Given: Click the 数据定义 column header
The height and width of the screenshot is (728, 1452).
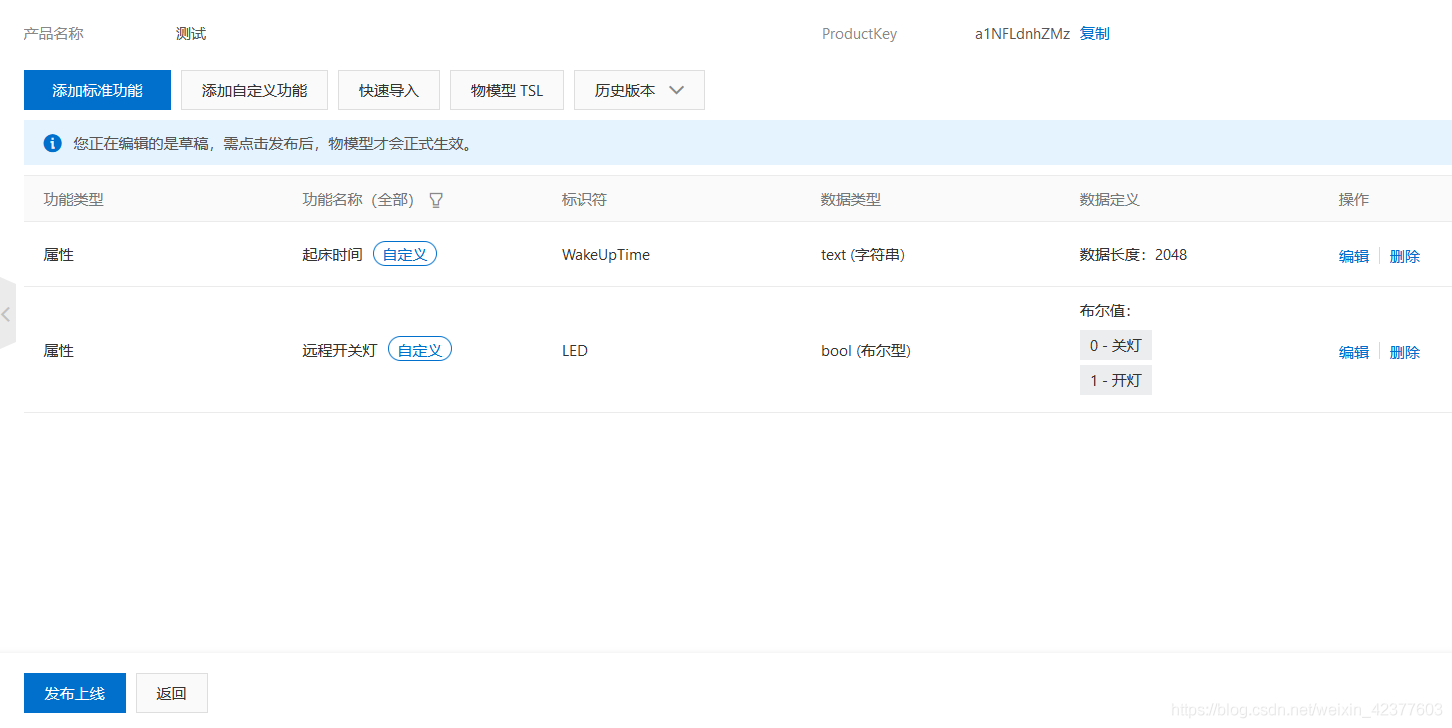Looking at the screenshot, I should pos(1110,199).
